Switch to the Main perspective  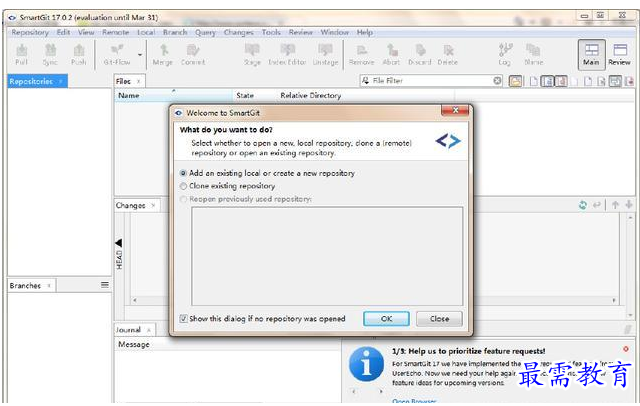tap(591, 55)
